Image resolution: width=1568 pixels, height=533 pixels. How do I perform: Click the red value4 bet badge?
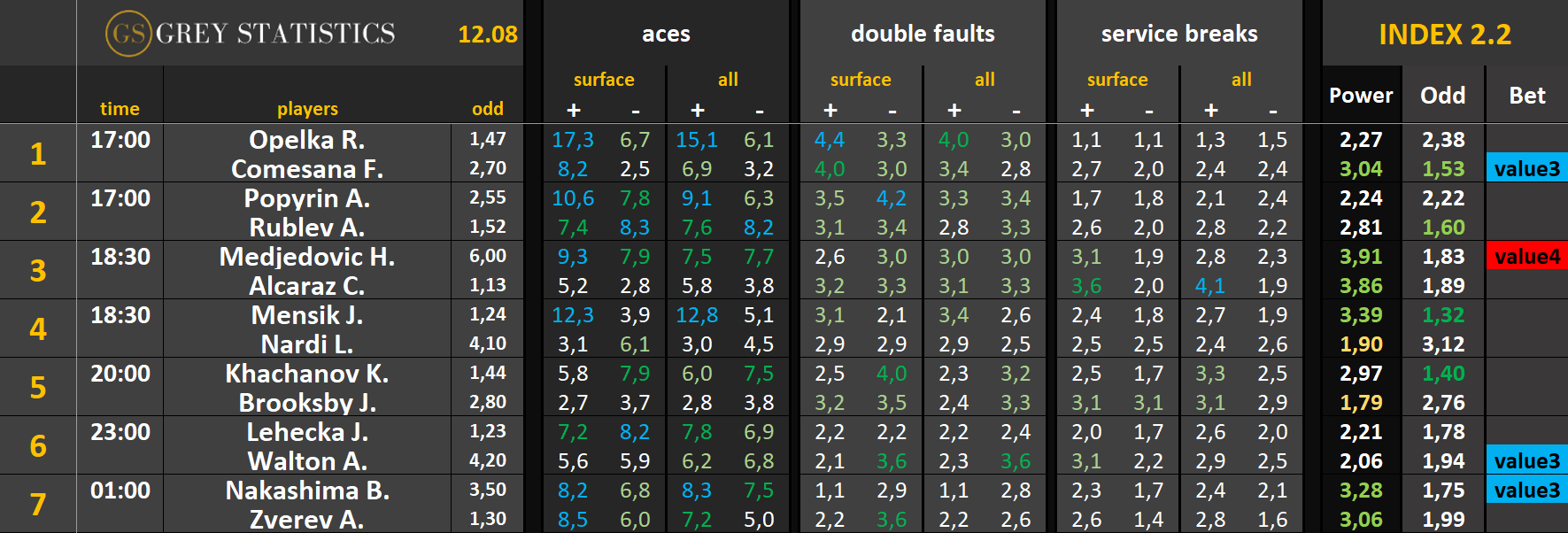coord(1527,257)
